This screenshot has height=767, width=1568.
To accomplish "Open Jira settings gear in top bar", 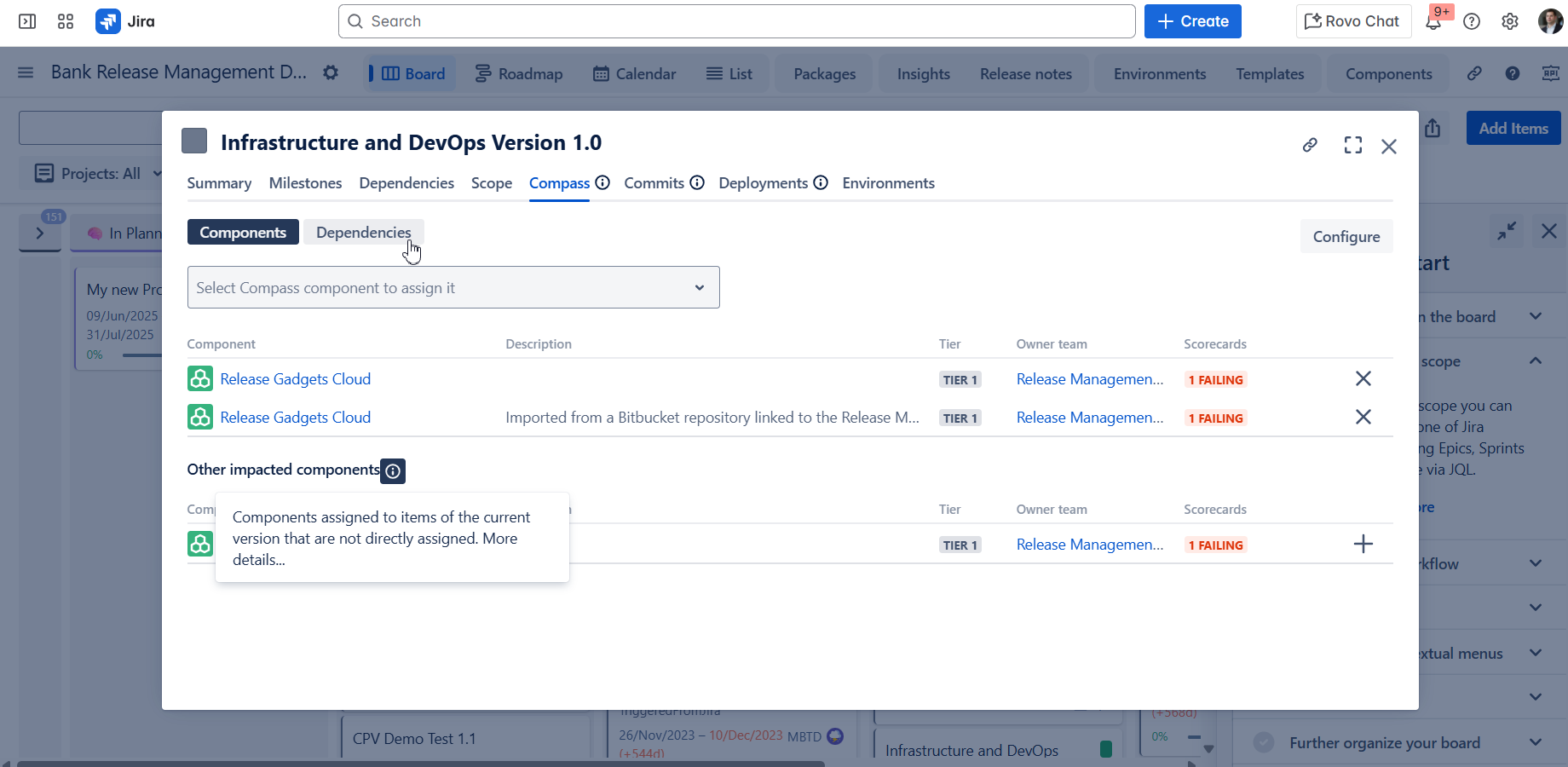I will [1509, 21].
